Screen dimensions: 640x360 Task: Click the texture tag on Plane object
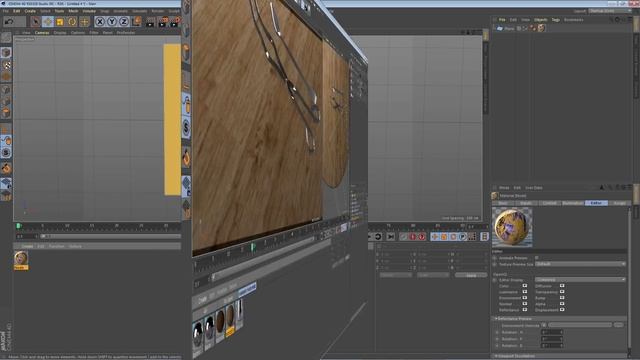click(541, 28)
